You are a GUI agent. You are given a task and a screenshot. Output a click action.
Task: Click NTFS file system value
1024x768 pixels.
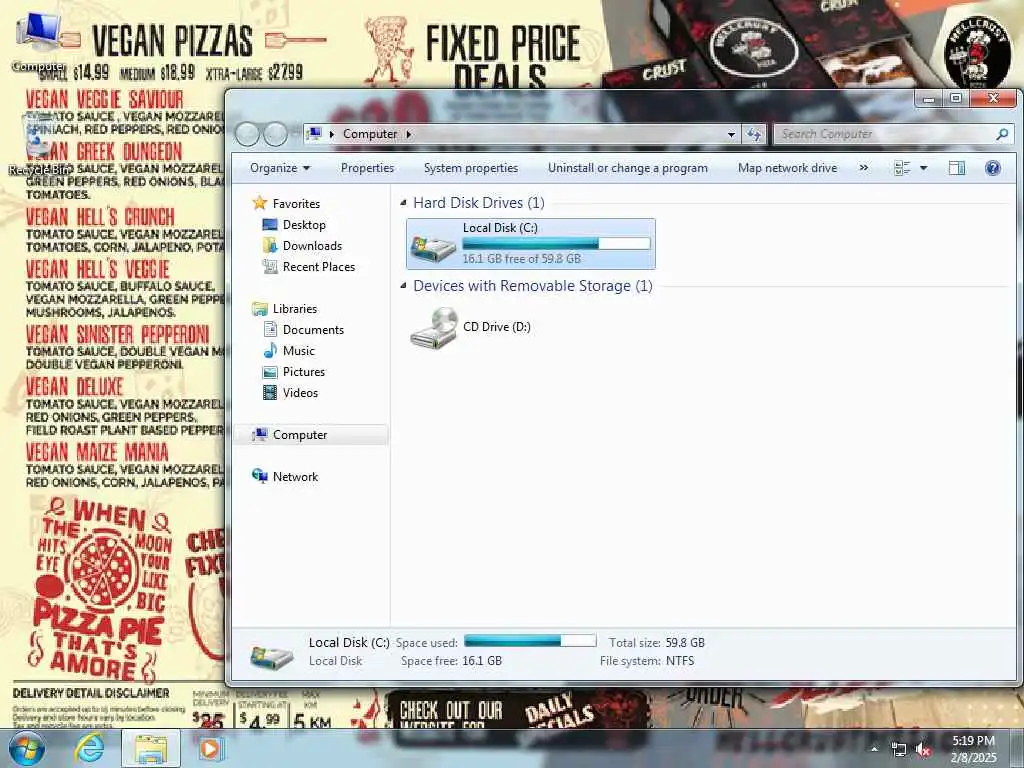click(x=680, y=661)
